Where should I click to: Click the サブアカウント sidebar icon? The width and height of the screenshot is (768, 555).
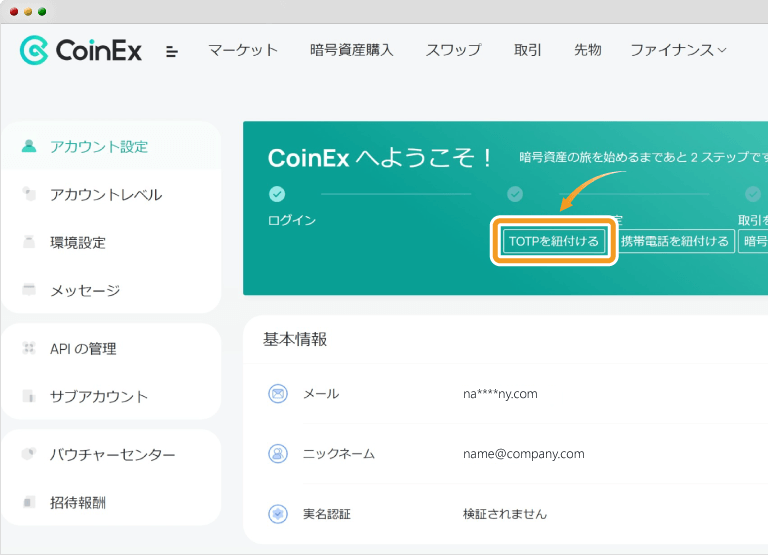[x=29, y=396]
